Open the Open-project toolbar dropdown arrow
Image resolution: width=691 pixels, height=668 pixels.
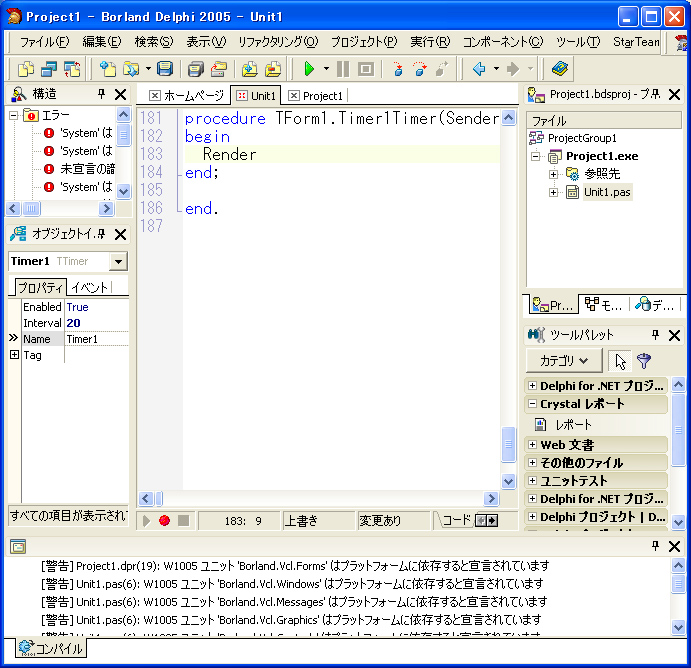148,69
